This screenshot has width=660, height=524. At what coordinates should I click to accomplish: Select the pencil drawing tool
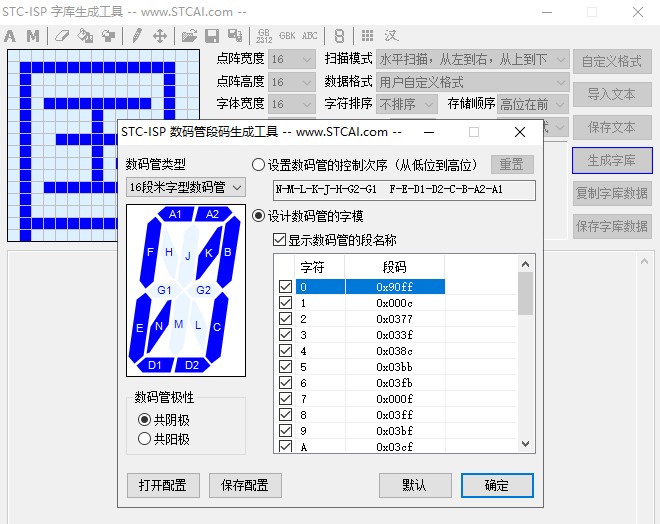137,36
